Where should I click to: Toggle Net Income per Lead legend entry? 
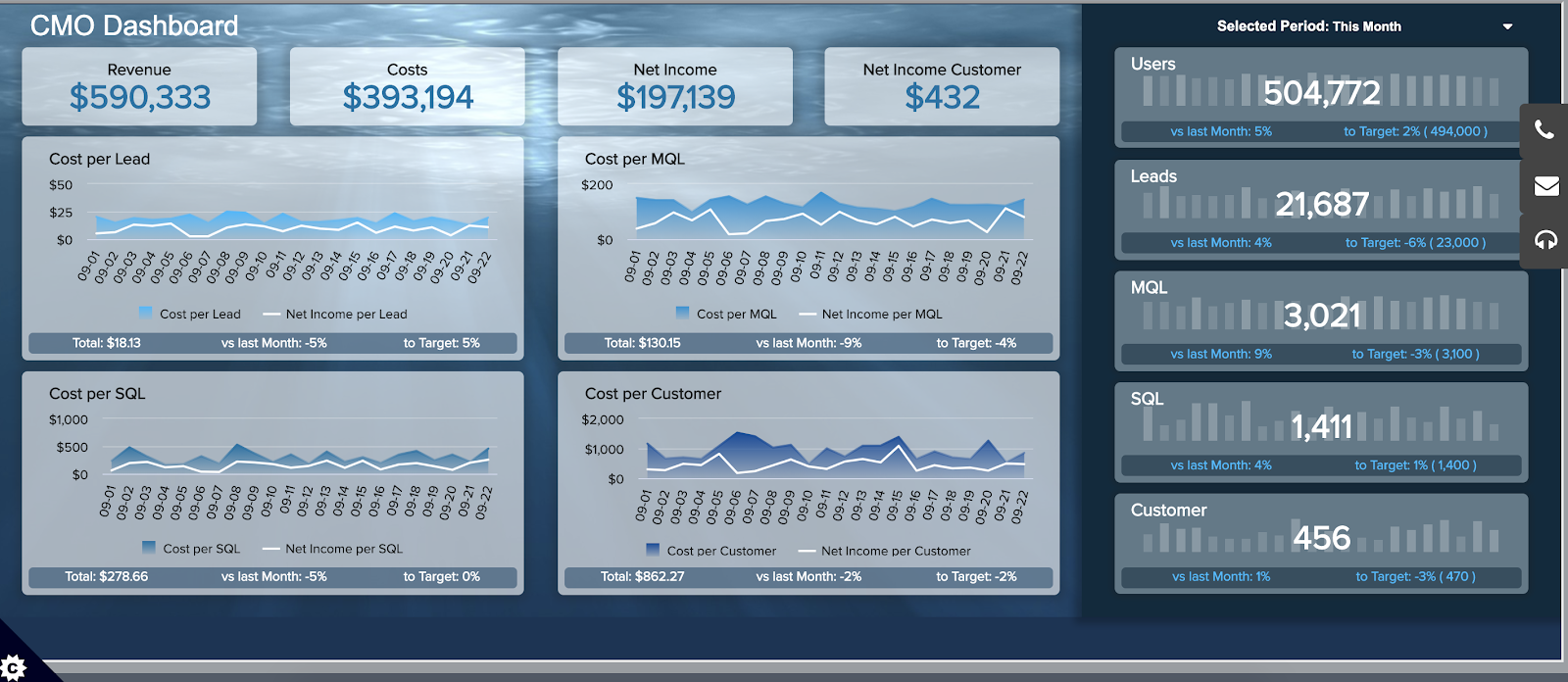pos(335,314)
